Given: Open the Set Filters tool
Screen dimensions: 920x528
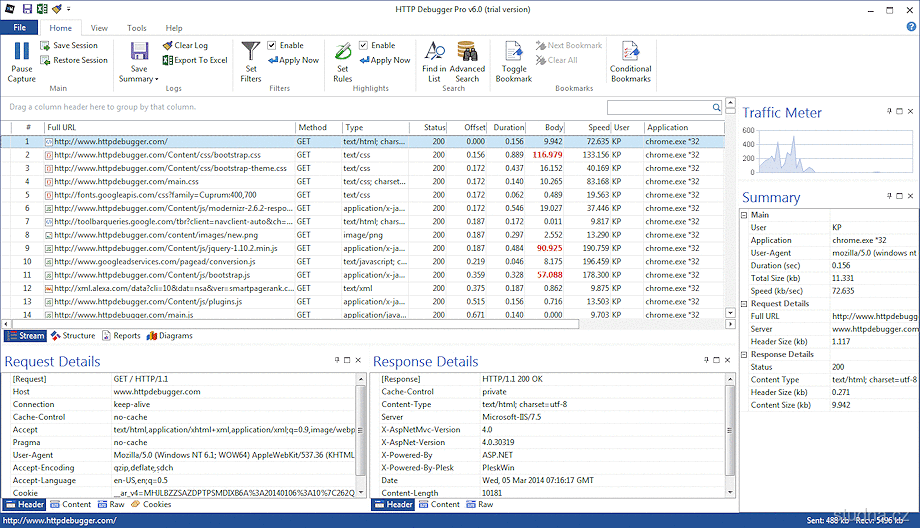Looking at the screenshot, I should tap(250, 52).
